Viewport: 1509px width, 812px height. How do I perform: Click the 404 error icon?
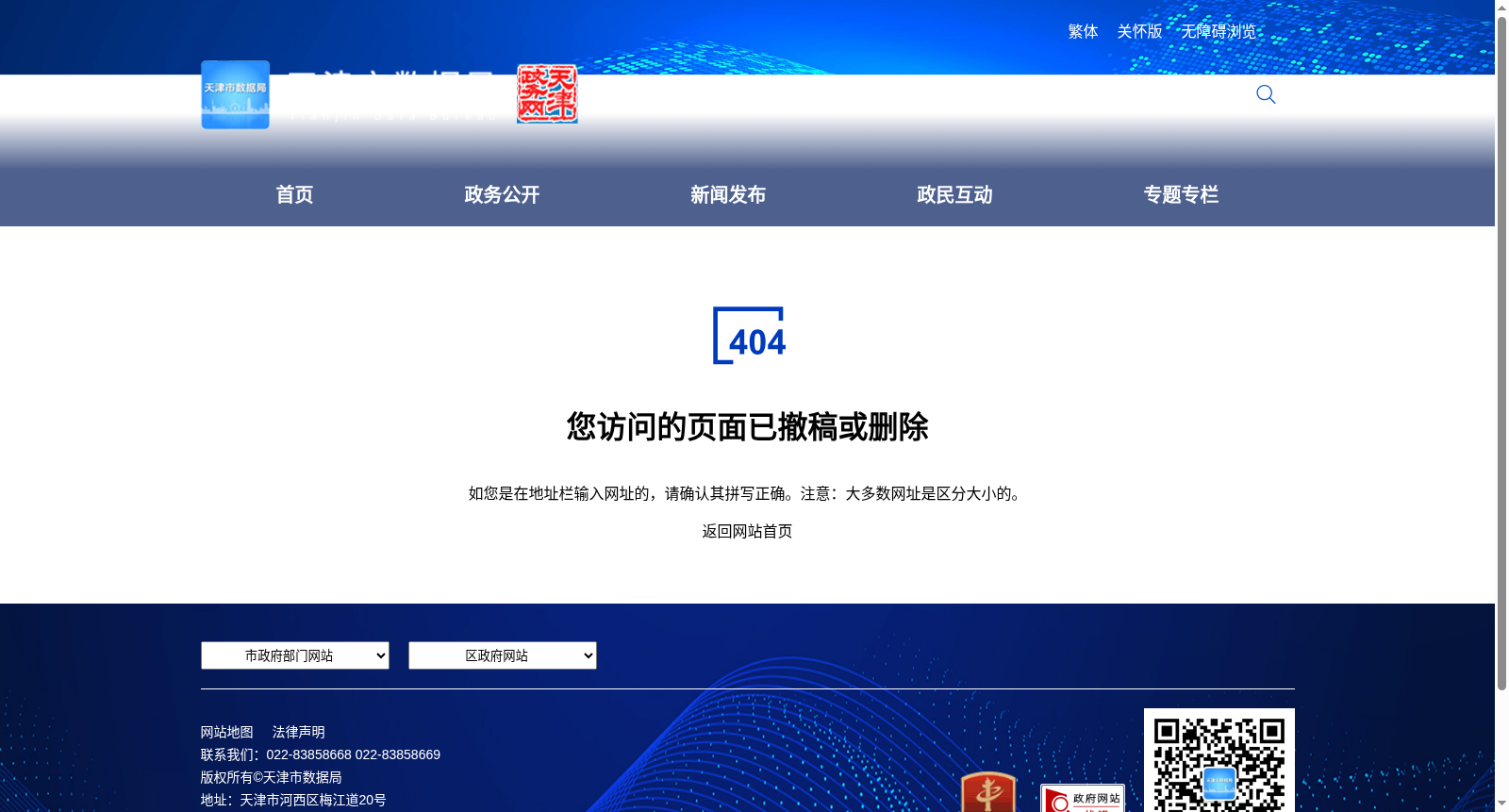point(749,335)
